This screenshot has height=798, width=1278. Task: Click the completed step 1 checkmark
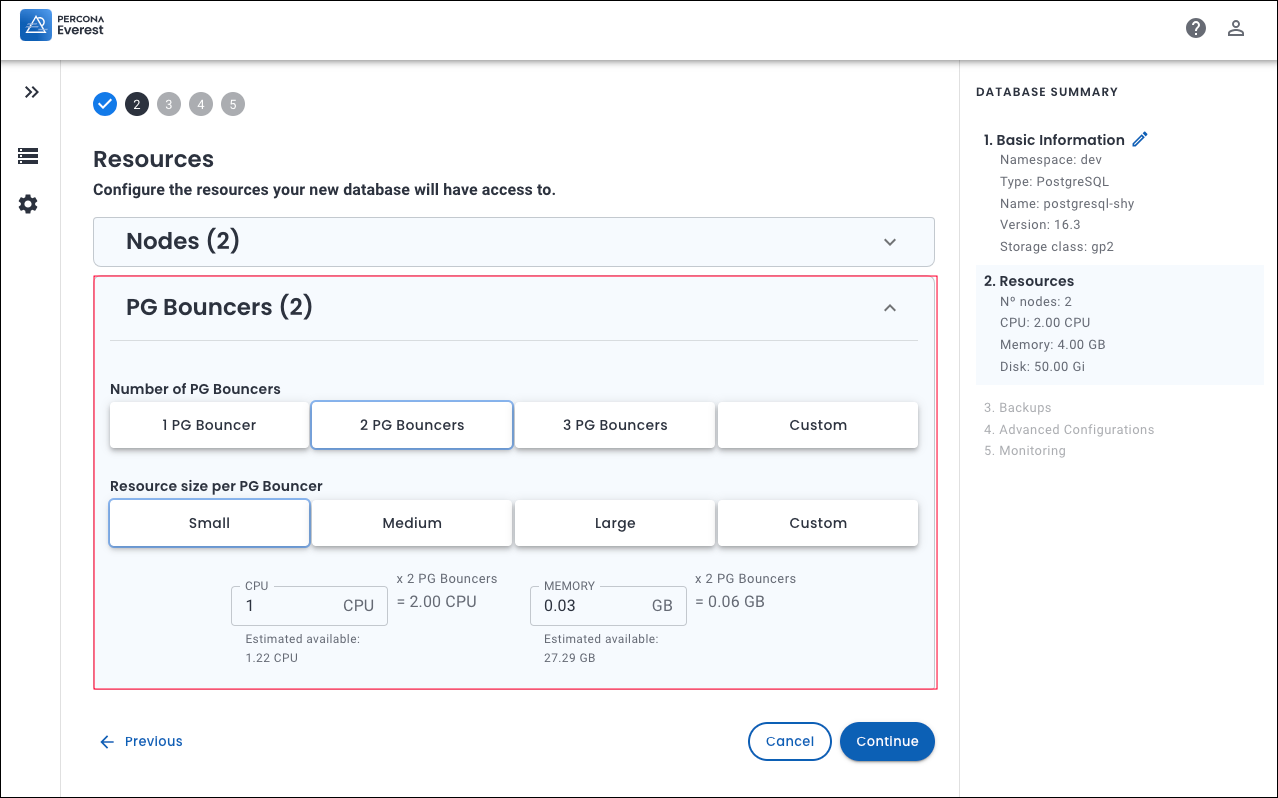[x=105, y=104]
